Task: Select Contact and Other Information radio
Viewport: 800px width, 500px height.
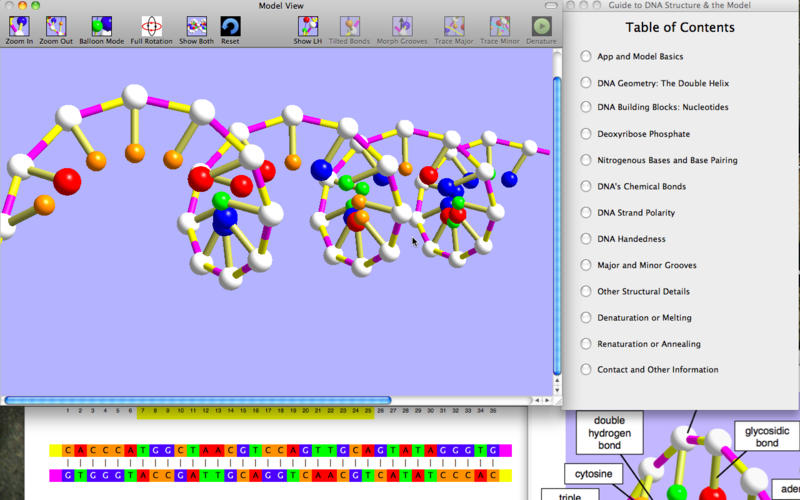Action: pos(586,369)
